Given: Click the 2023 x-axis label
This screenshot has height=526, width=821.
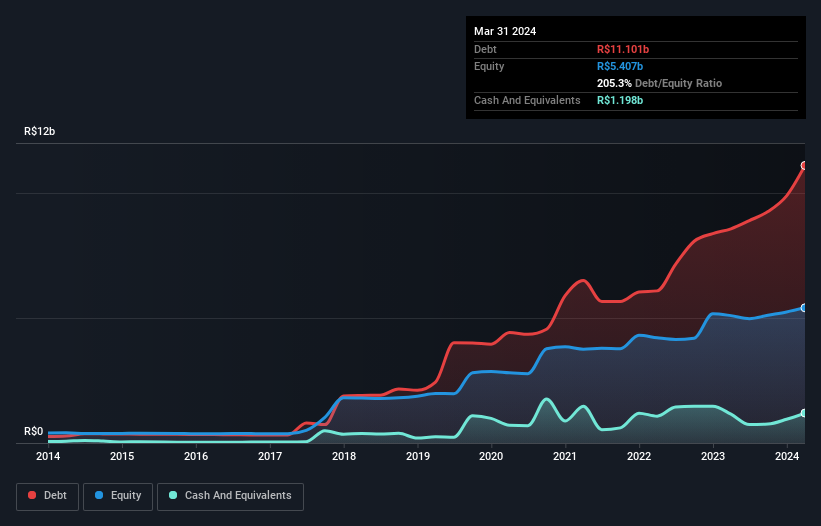Looking at the screenshot, I should pyautogui.click(x=713, y=456).
